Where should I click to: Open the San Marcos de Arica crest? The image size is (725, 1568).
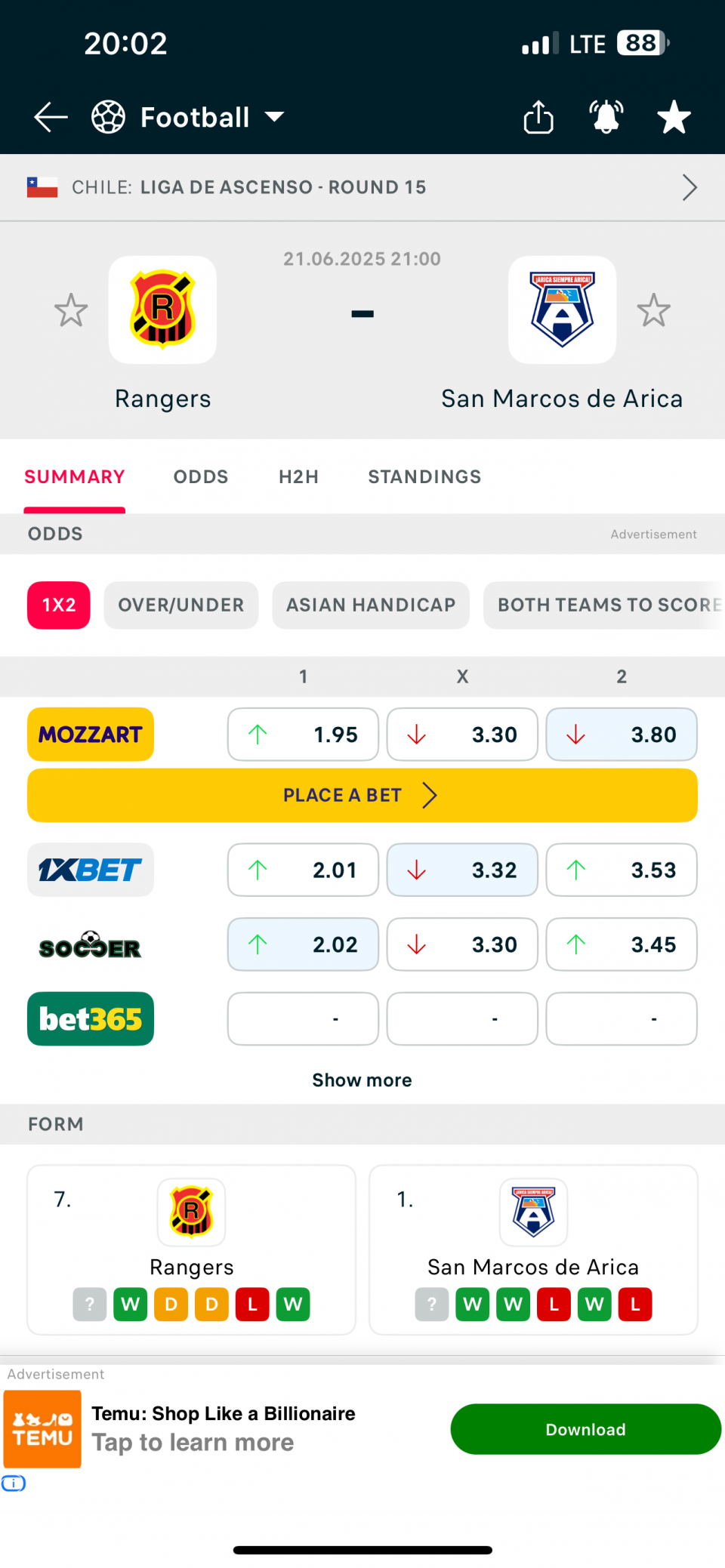point(562,310)
